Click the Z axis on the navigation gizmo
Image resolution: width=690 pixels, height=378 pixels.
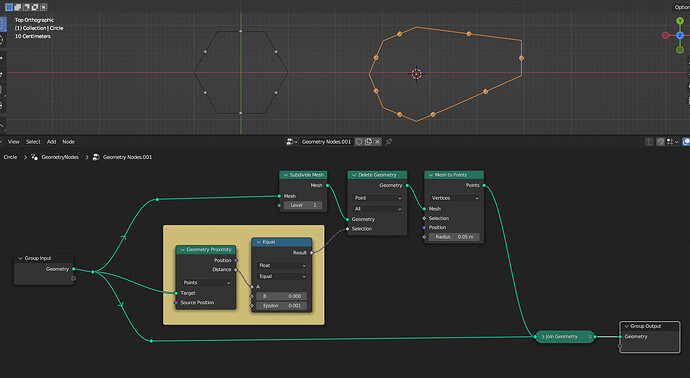point(680,35)
